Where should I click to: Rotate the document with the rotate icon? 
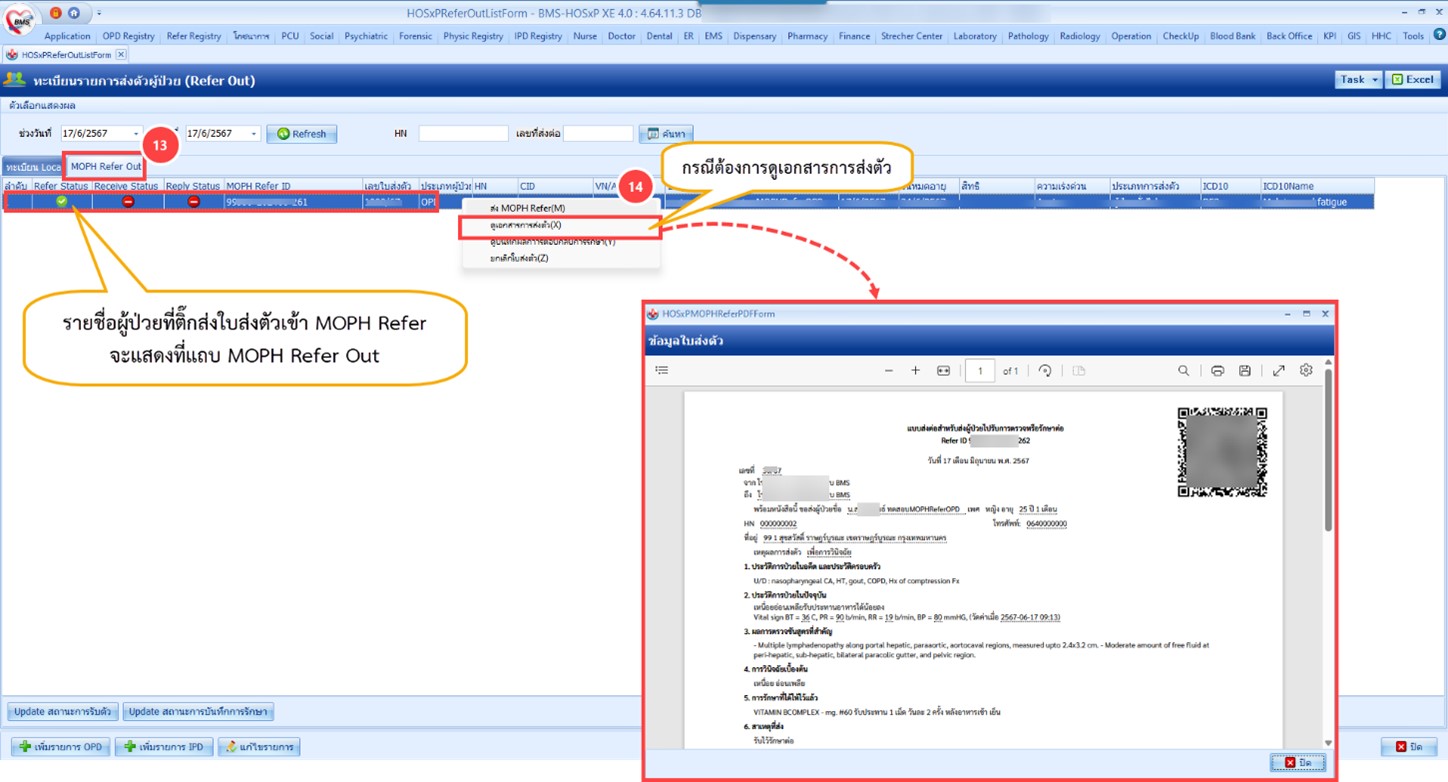(1045, 371)
